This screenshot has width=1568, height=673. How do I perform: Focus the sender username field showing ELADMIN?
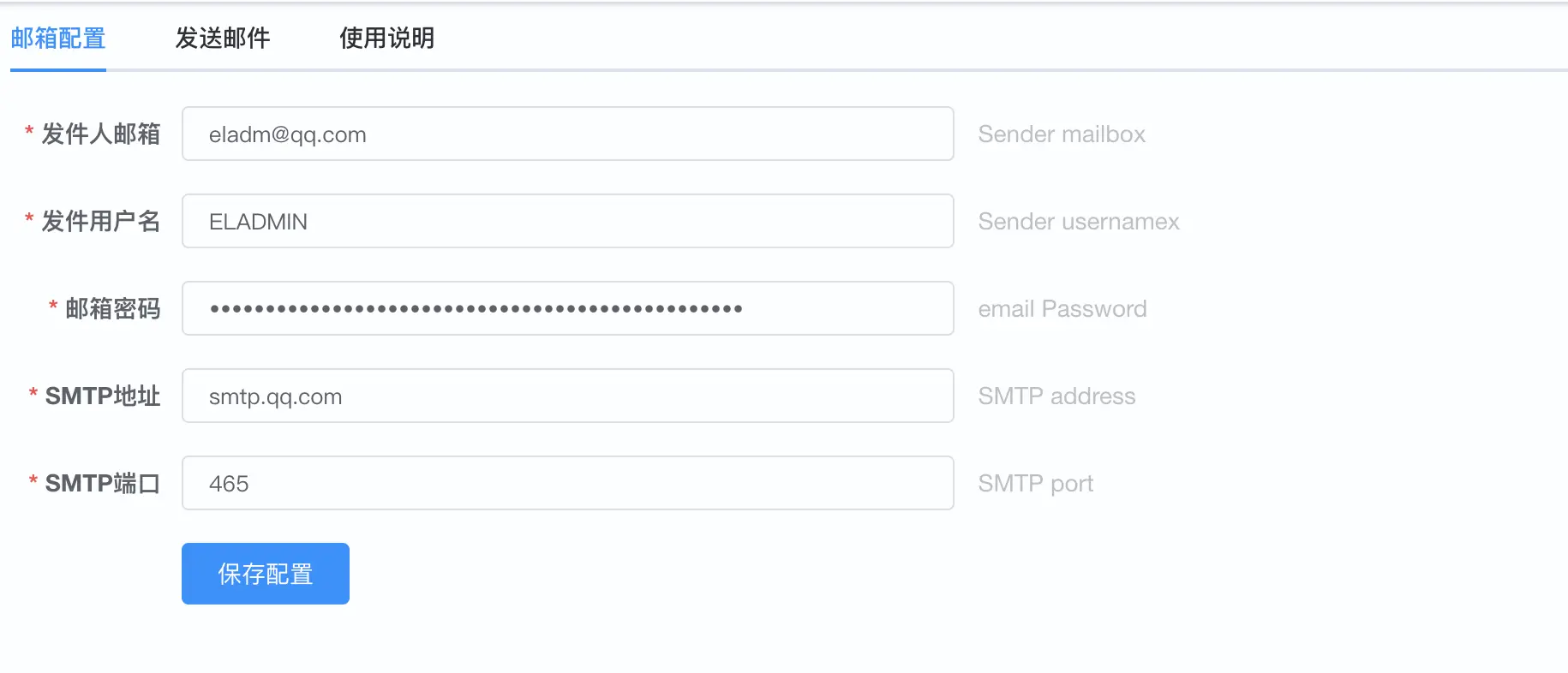[567, 222]
